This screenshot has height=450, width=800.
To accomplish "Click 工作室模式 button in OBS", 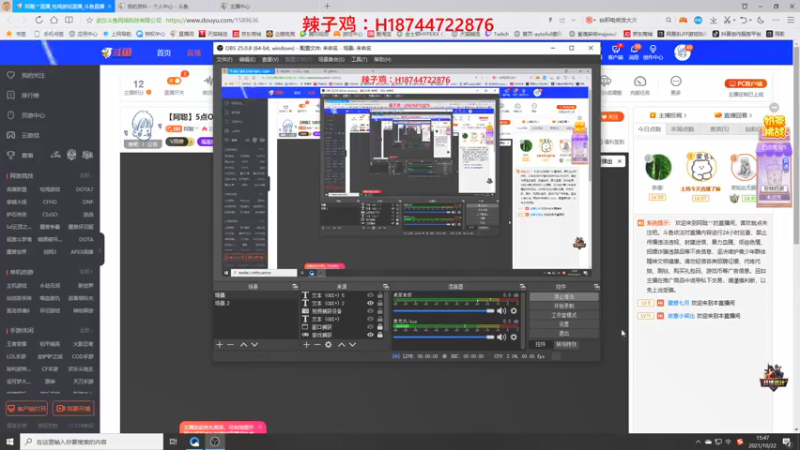I will (564, 315).
